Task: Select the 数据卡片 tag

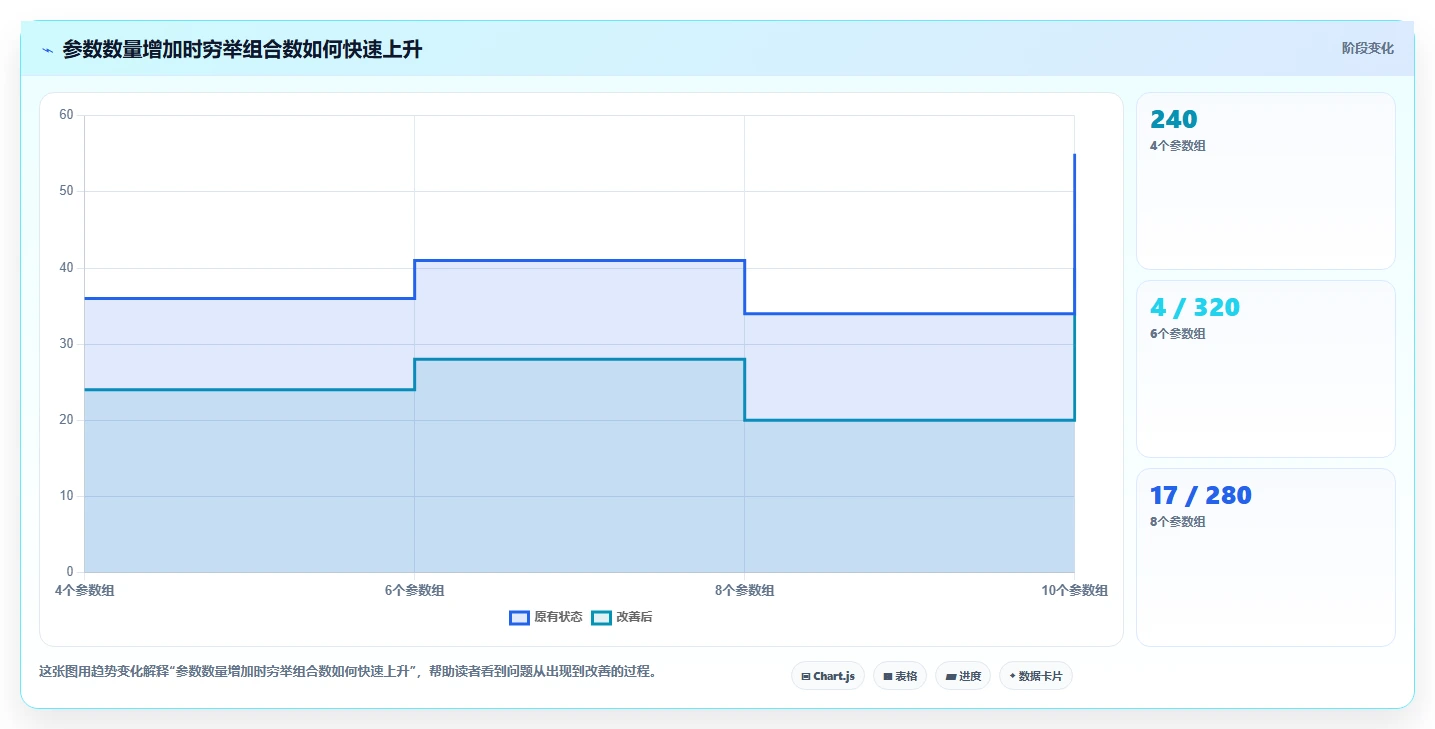Action: click(1036, 676)
